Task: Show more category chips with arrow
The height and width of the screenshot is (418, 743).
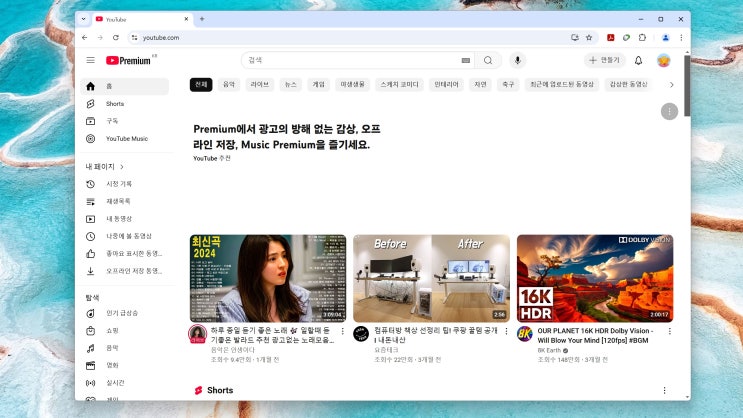Action: tap(671, 85)
